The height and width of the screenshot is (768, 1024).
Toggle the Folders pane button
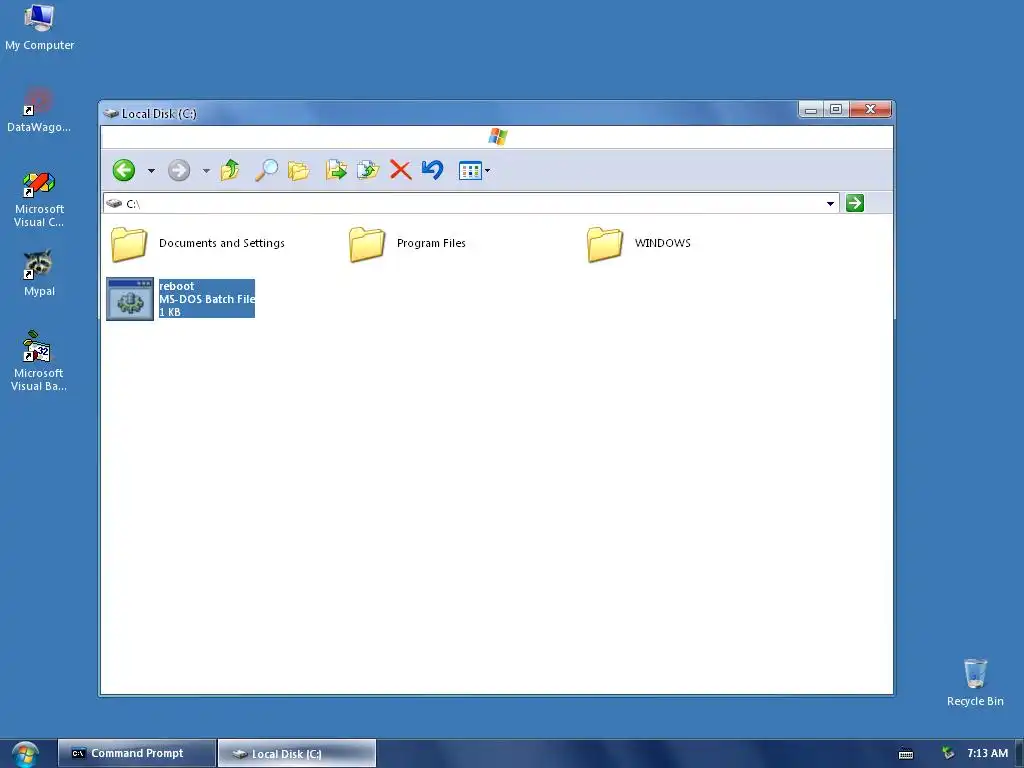298,170
